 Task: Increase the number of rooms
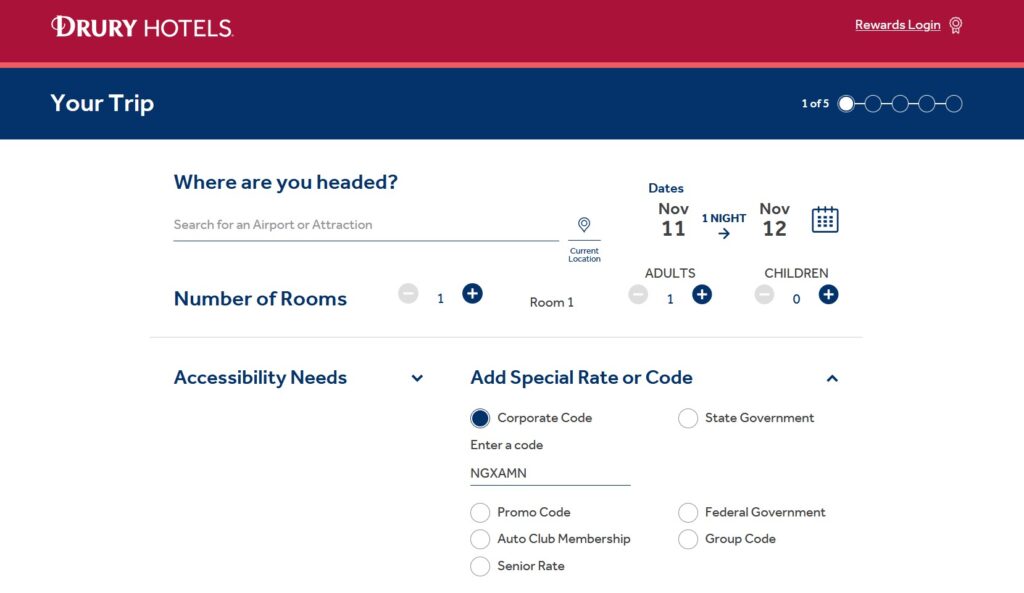click(472, 294)
